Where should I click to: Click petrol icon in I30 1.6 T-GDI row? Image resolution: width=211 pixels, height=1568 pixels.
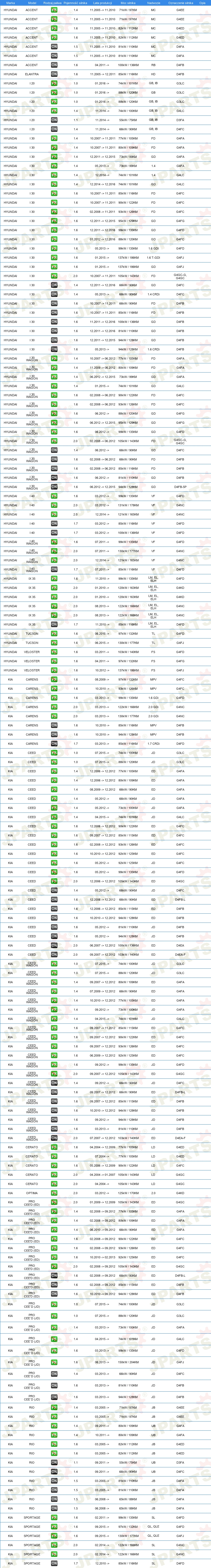click(54, 258)
